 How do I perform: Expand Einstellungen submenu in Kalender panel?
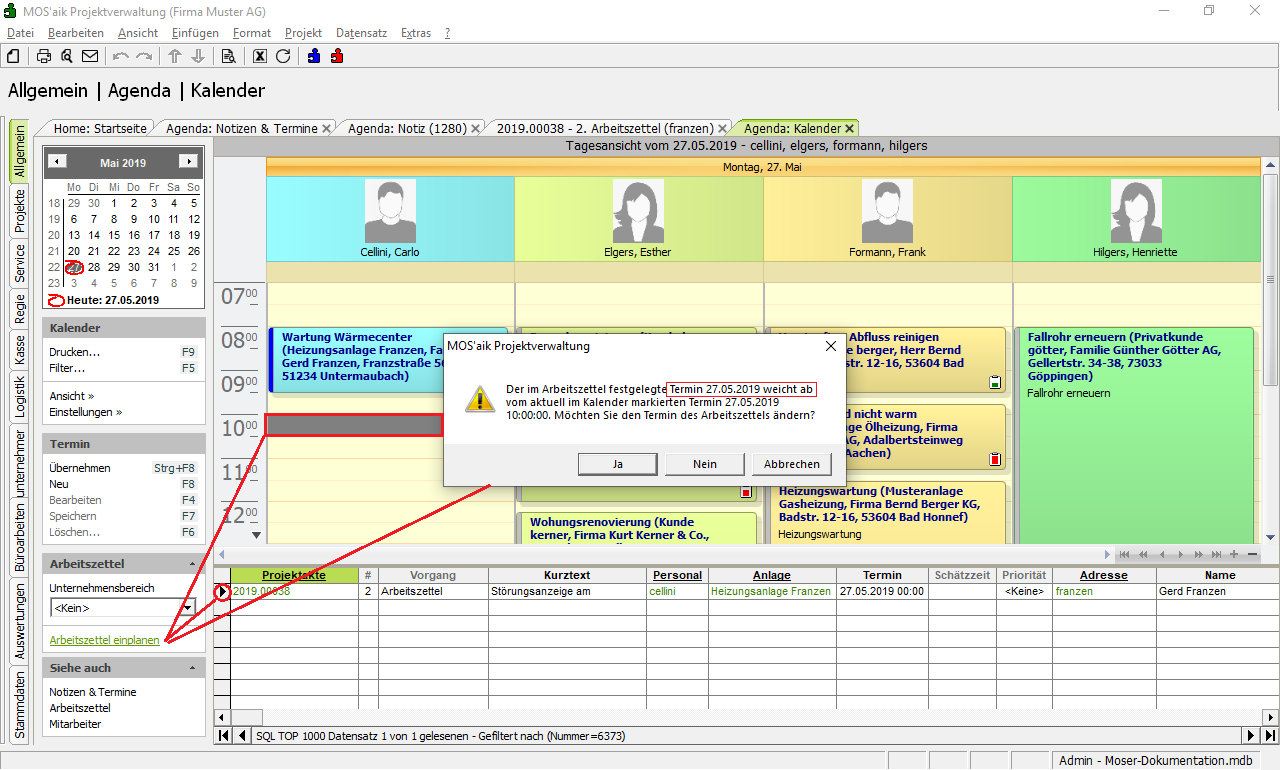[85, 412]
